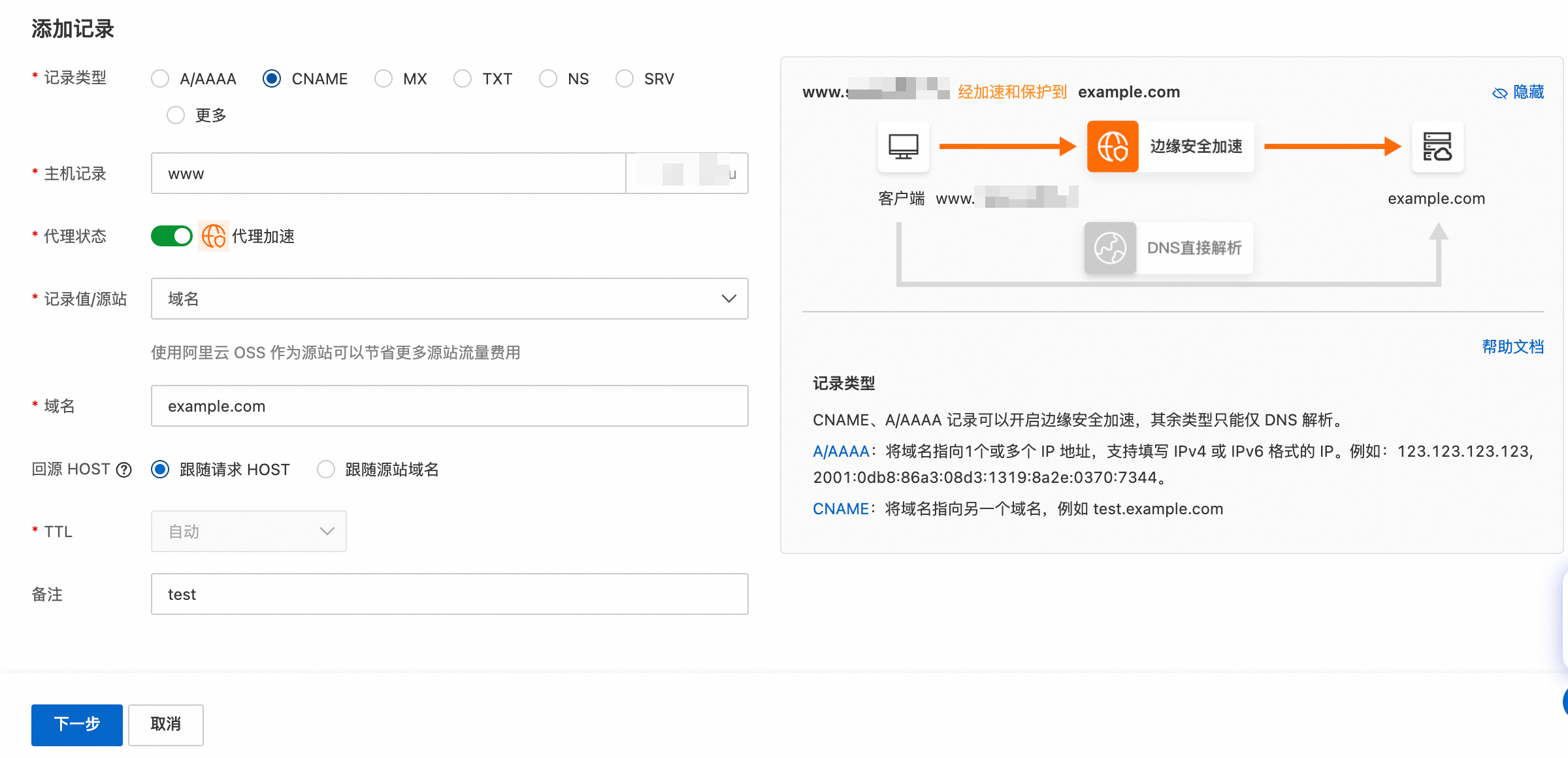Click the hide eye icon
This screenshot has width=1568, height=758.
click(x=1499, y=93)
